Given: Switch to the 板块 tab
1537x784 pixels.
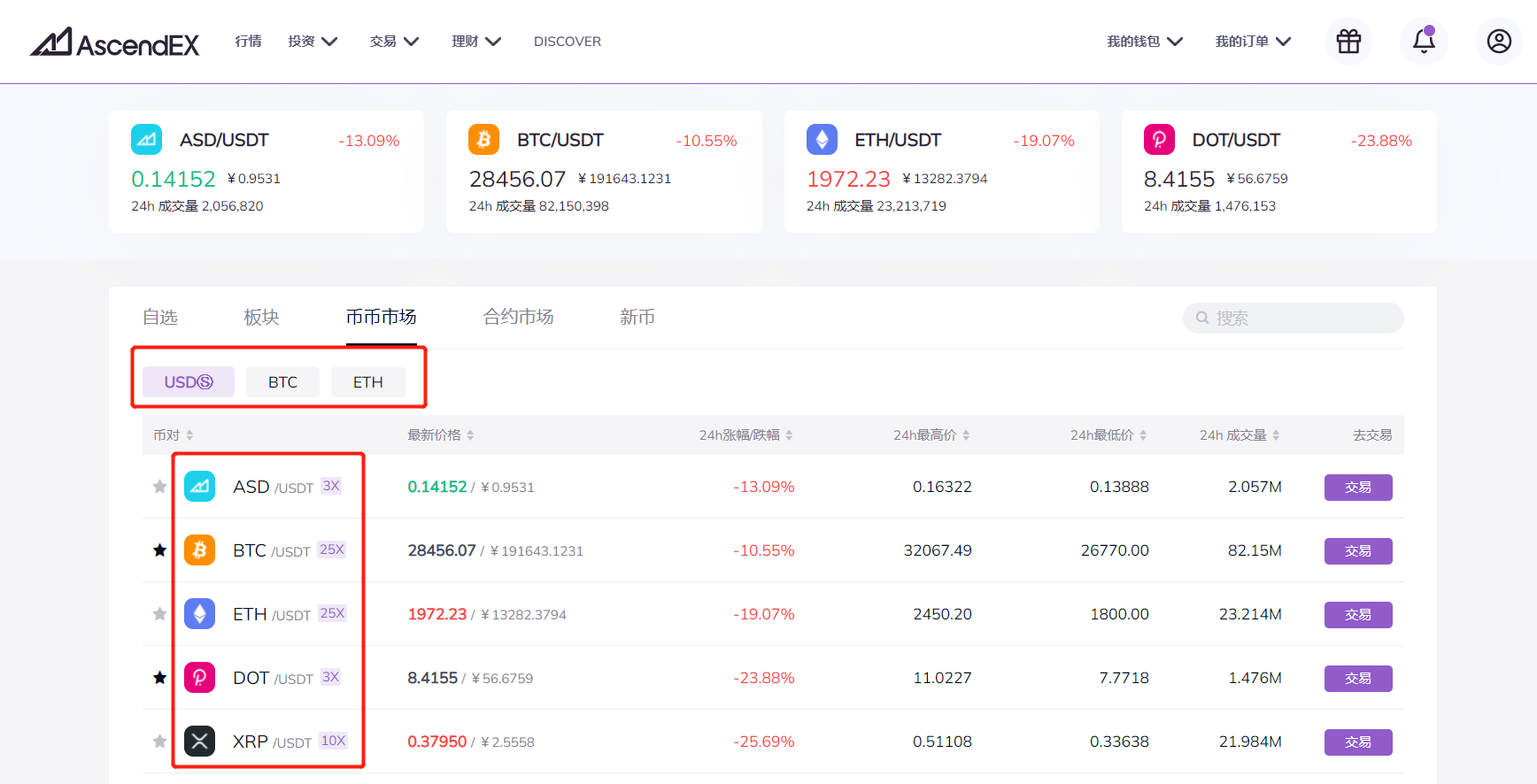Looking at the screenshot, I should (x=262, y=317).
